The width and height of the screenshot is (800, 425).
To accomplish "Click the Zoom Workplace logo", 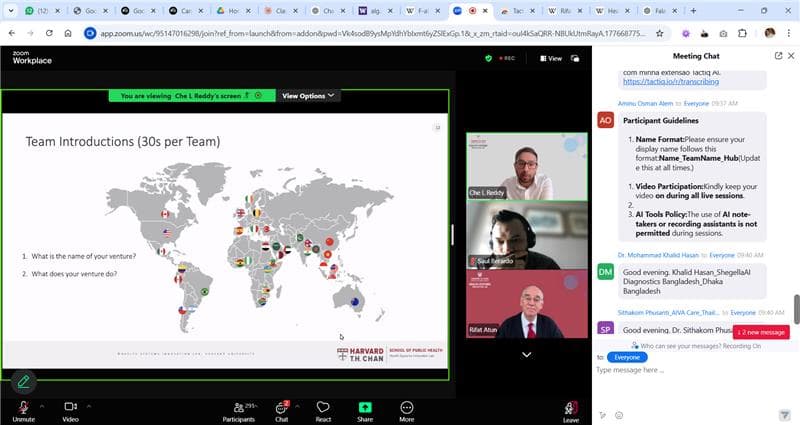I will (x=32, y=57).
